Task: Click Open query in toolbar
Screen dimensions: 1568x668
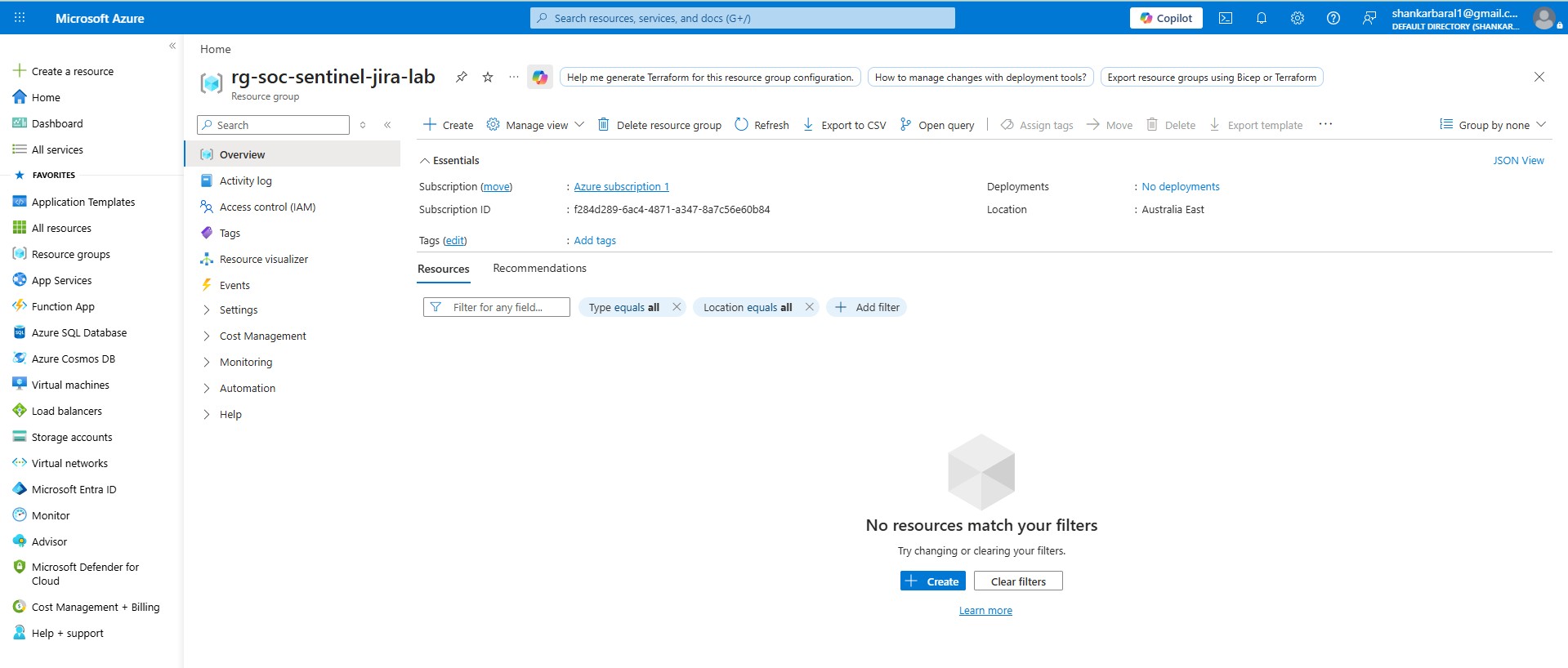Action: pos(937,125)
